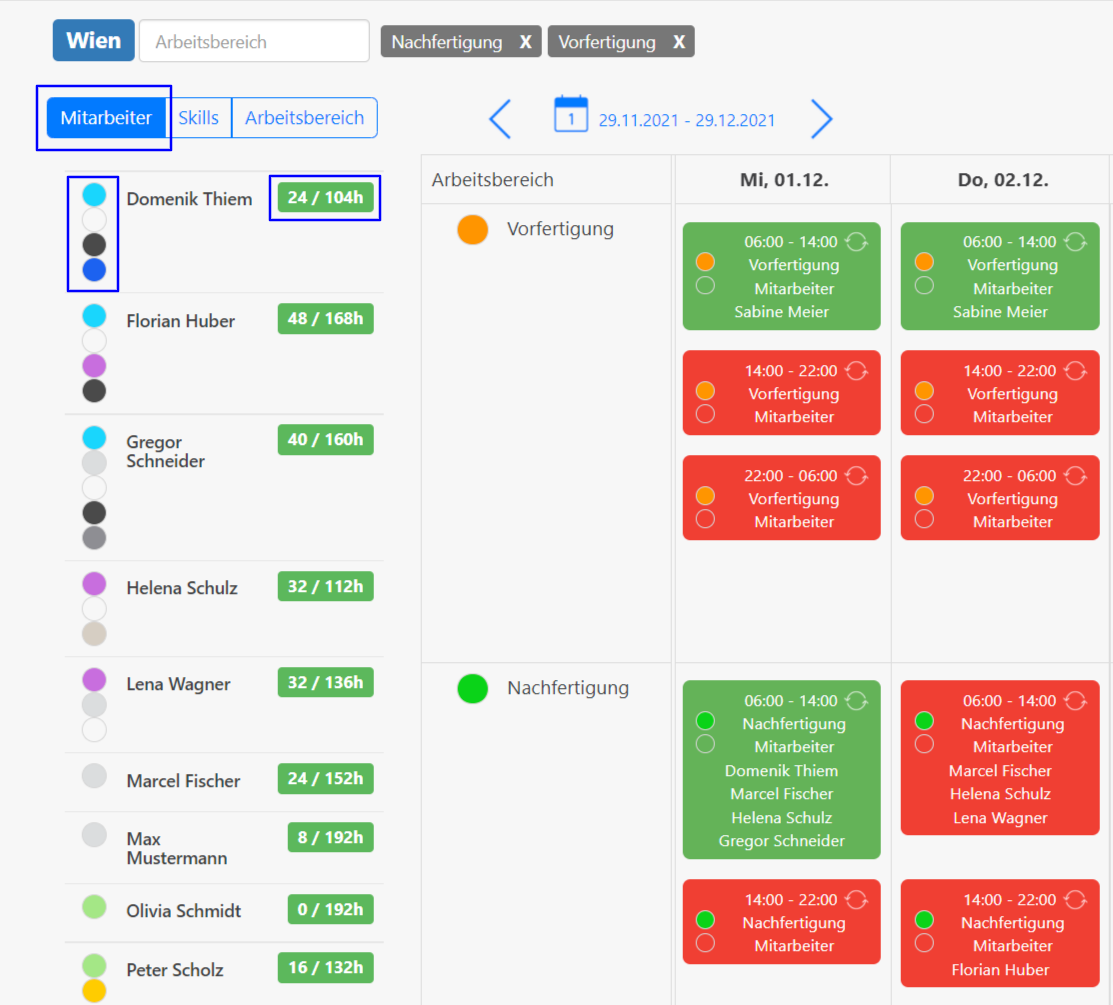Open the 29.11.2021 - 29.12.2021 date range

687,120
